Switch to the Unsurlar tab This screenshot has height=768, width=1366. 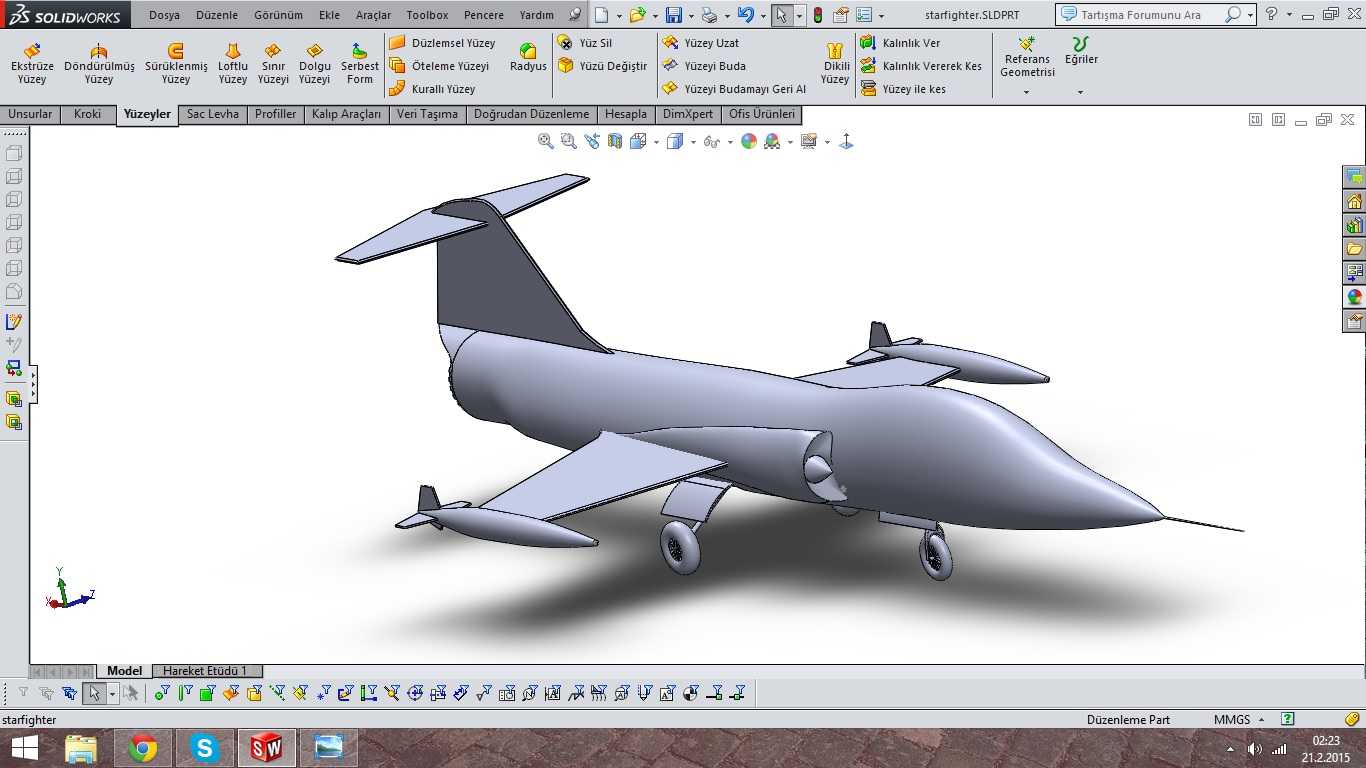[30, 114]
